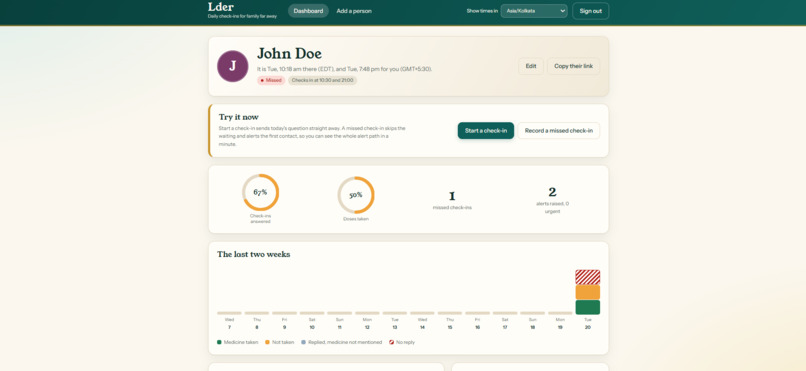Viewport: 806px width, 371px height.
Task: Click the Edit button
Action: (x=531, y=66)
